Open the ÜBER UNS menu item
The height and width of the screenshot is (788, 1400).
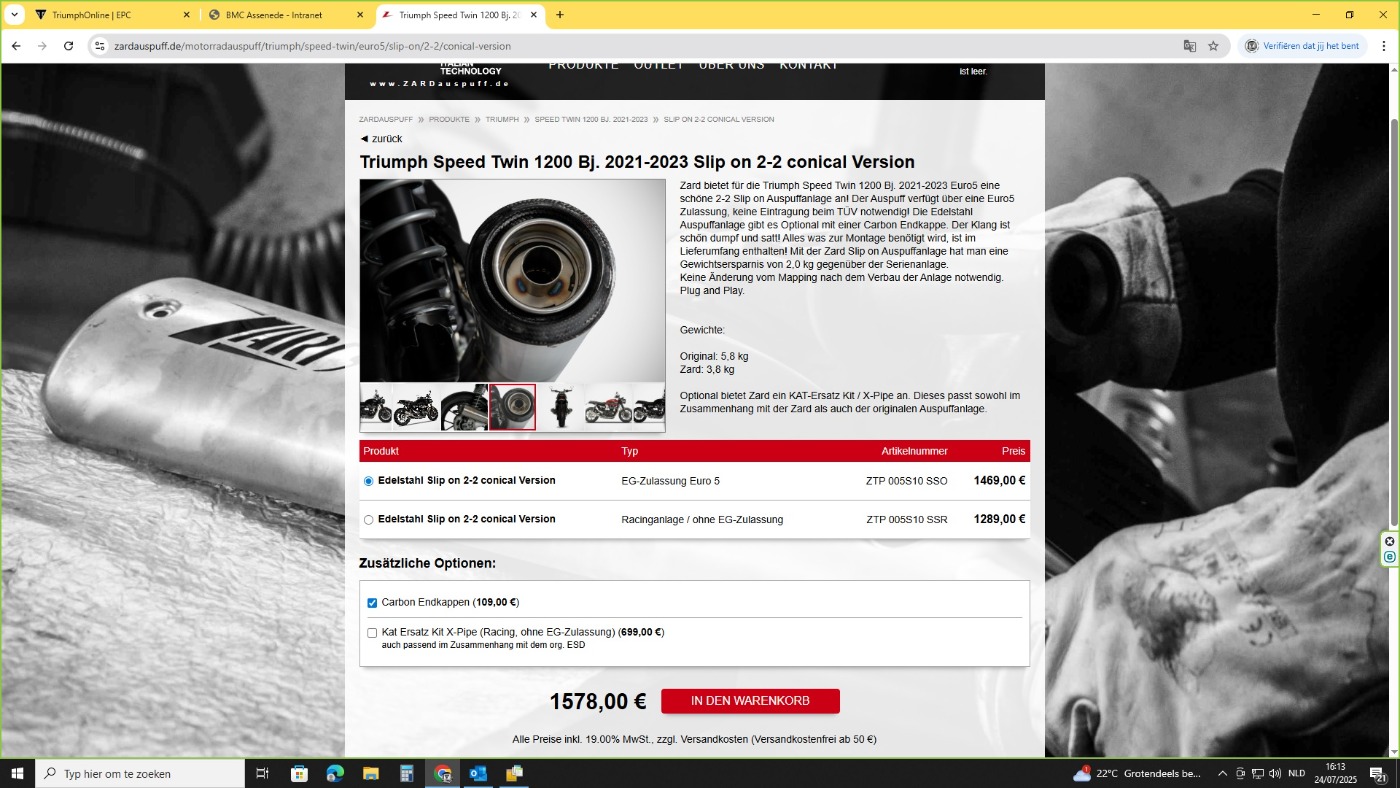click(x=731, y=66)
